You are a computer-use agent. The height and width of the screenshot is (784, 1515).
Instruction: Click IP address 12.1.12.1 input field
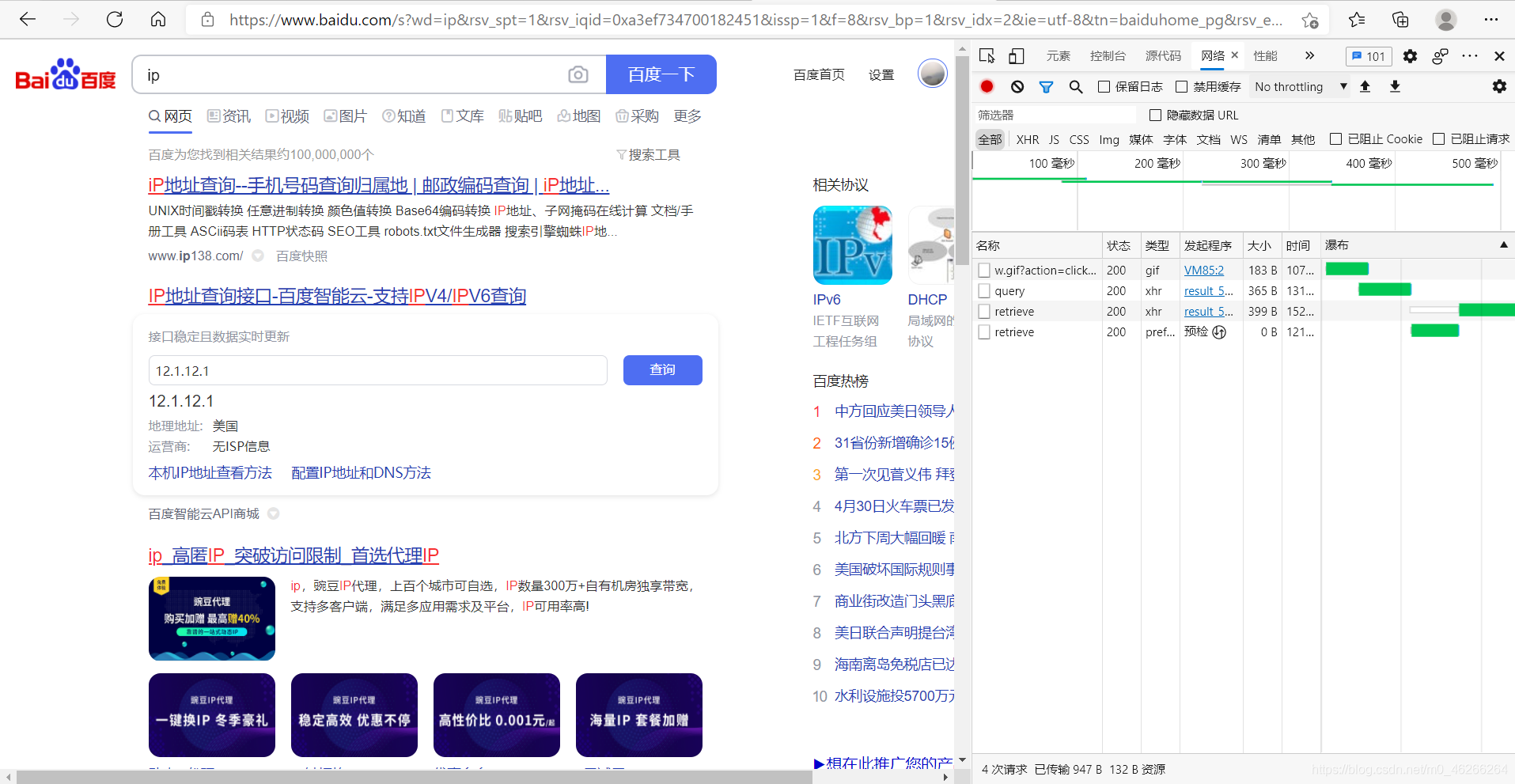pos(378,371)
